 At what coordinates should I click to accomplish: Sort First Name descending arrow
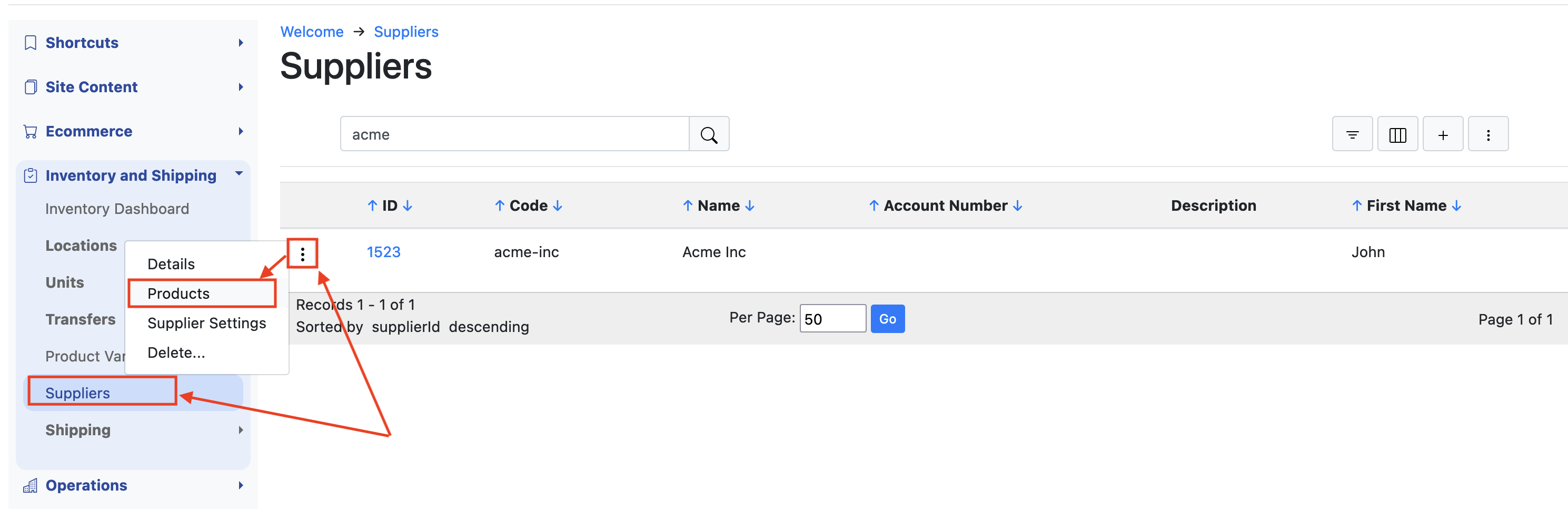1456,206
